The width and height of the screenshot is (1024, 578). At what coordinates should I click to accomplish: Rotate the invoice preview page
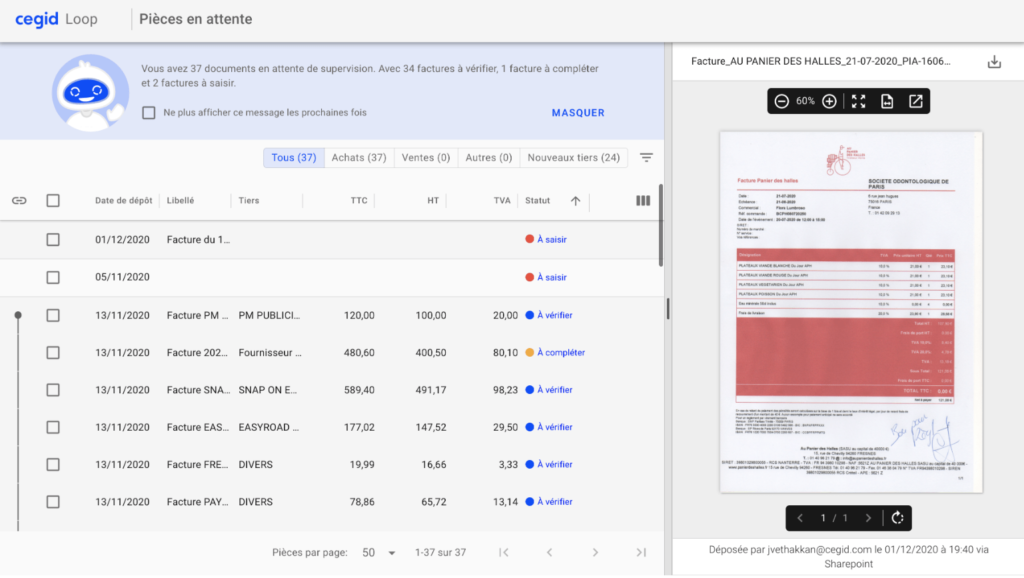tap(897, 518)
